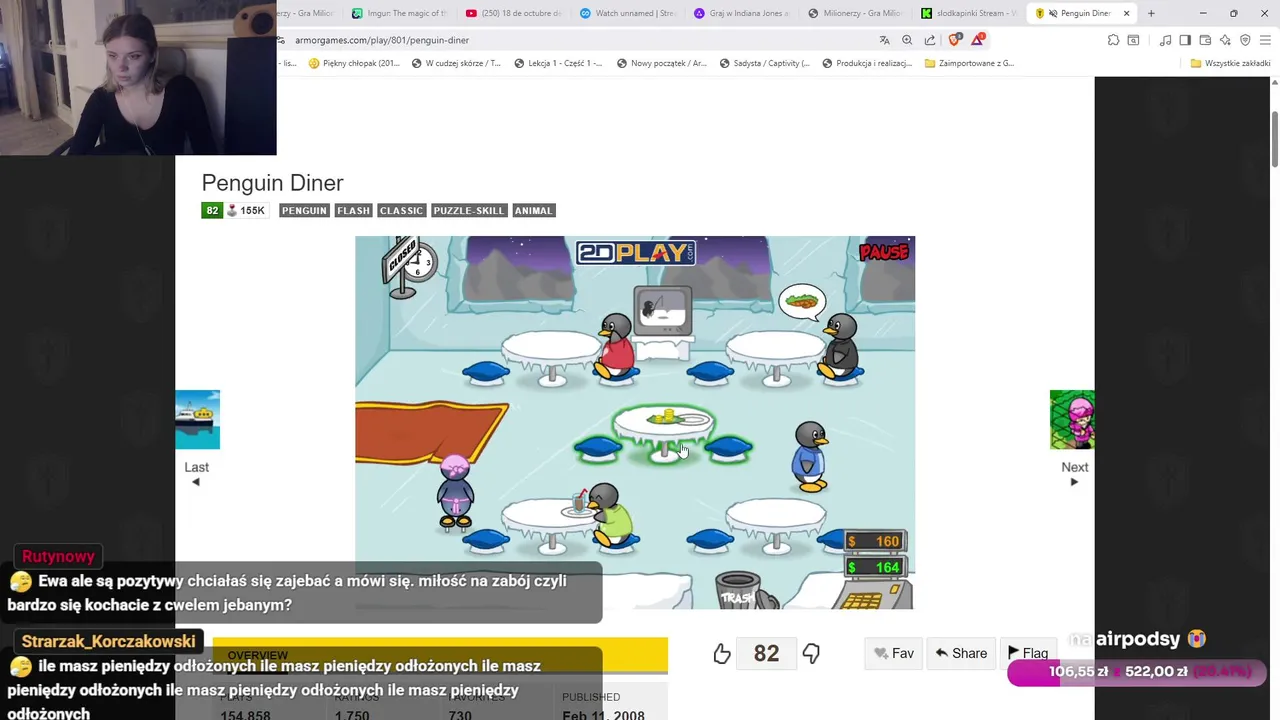Click the blue-shirt standing penguin

[810, 456]
